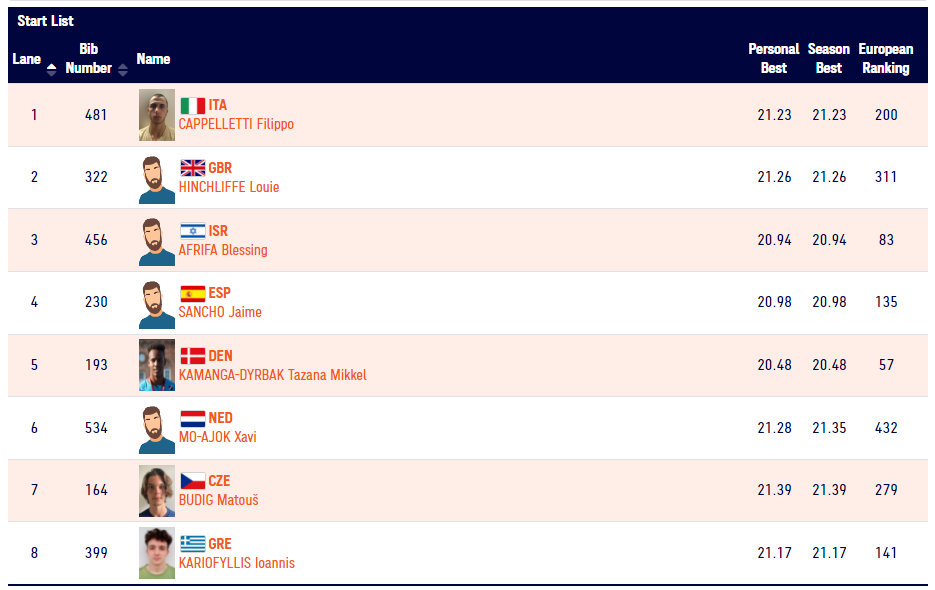This screenshot has height=590, width=935.
Task: Sort the table by Bib Number column
Action: pyautogui.click(x=123, y=69)
